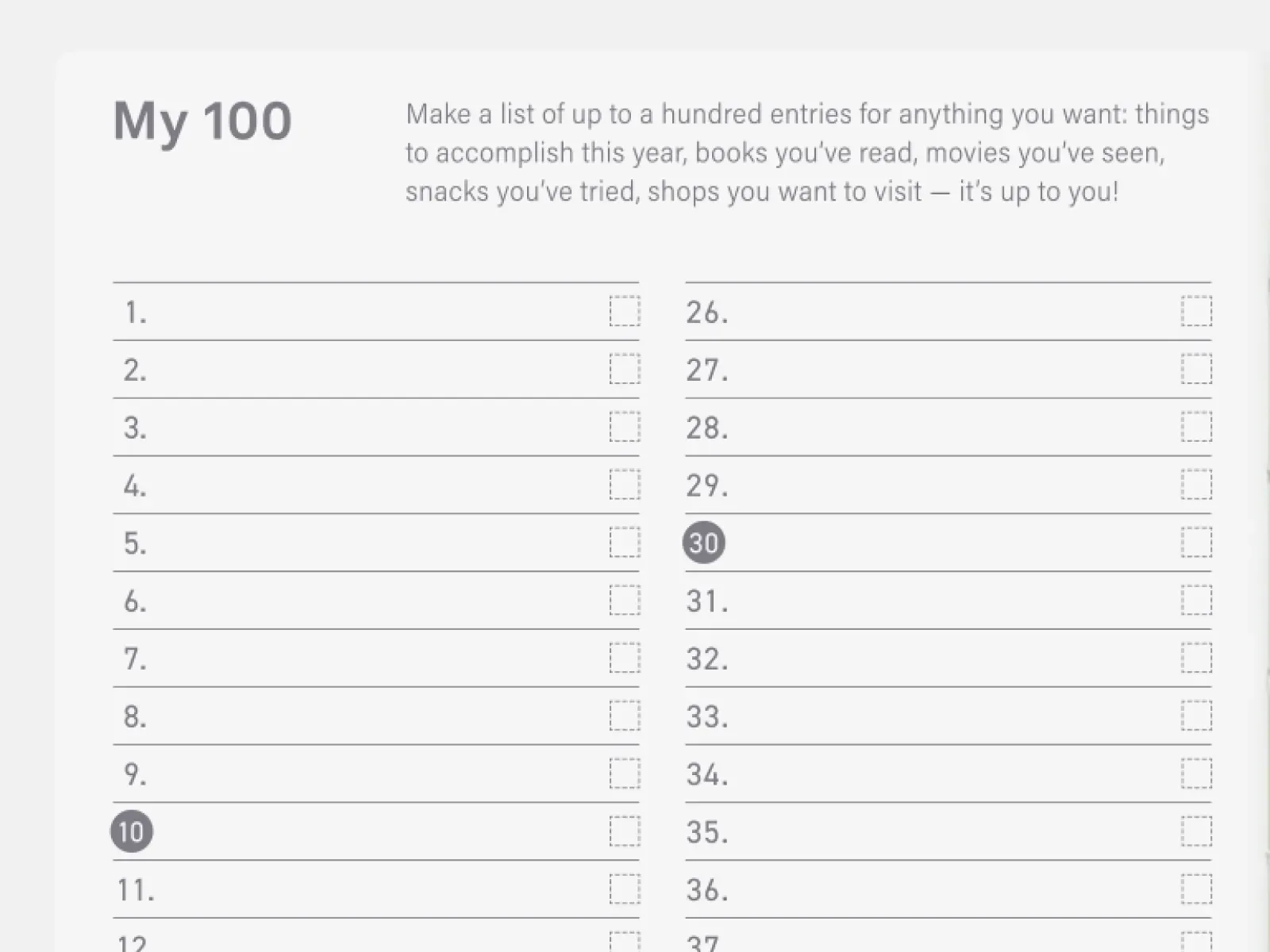Click the My 100 page title

202,123
